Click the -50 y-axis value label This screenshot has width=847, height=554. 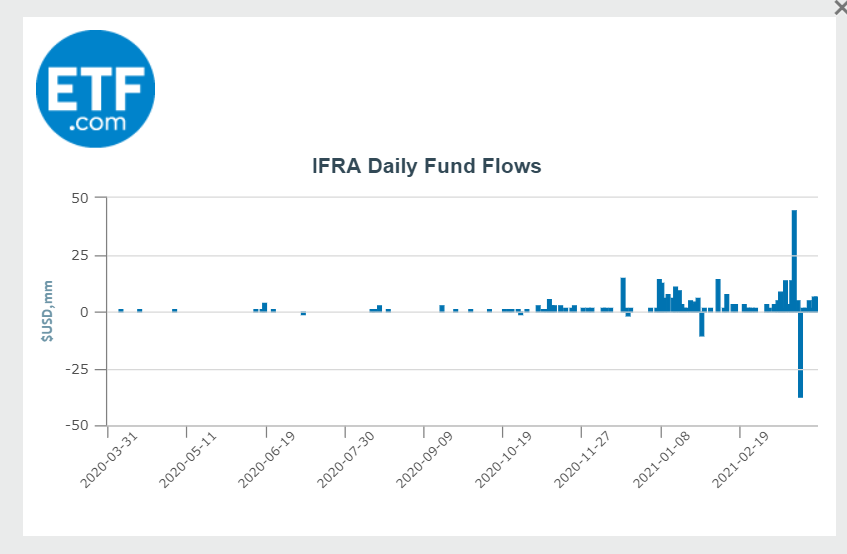78,426
